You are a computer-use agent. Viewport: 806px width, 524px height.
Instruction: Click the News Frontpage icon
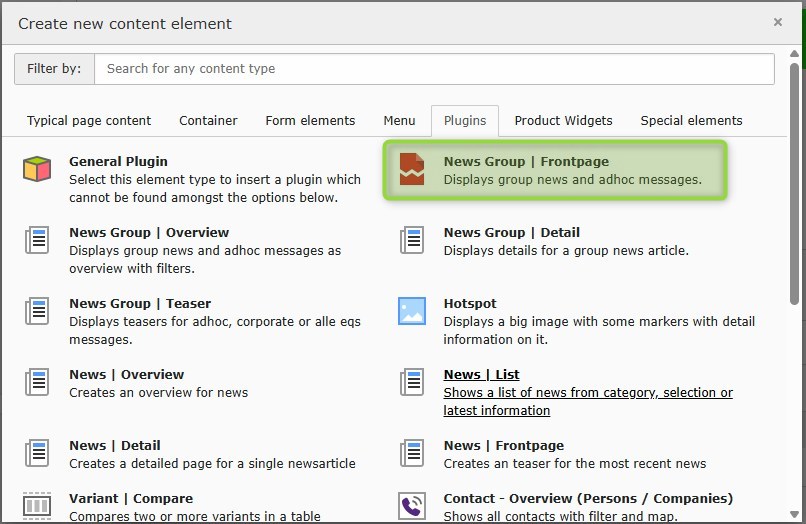(x=412, y=453)
